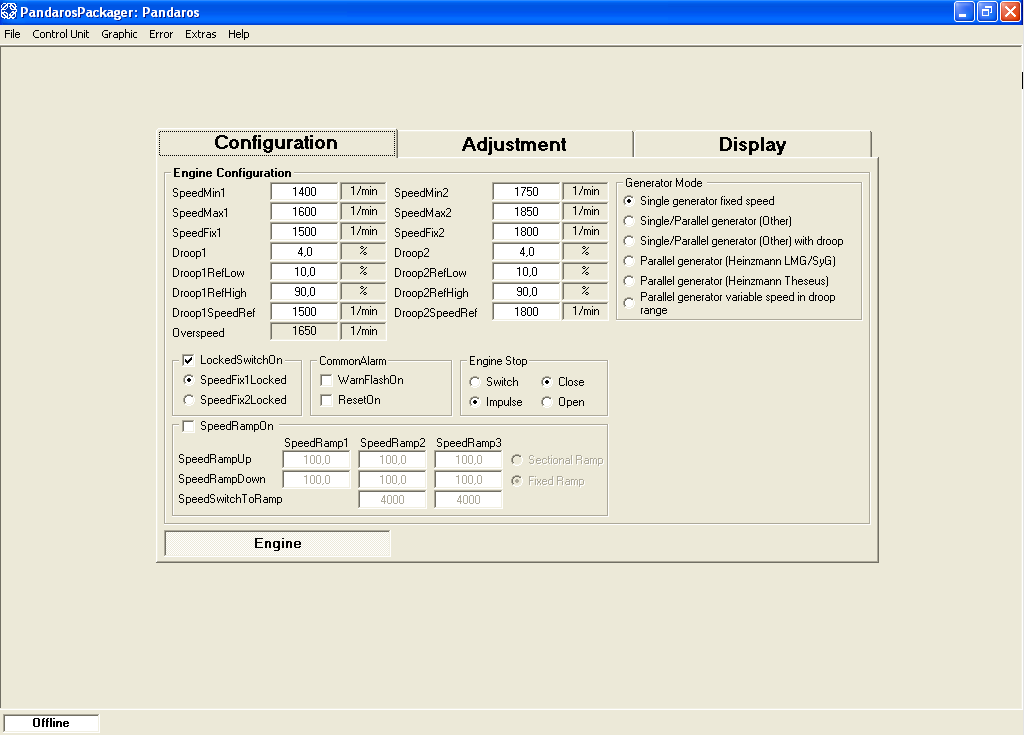This screenshot has height=735, width=1024.
Task: Click the SpeedRampUp label
Action: [x=215, y=459]
